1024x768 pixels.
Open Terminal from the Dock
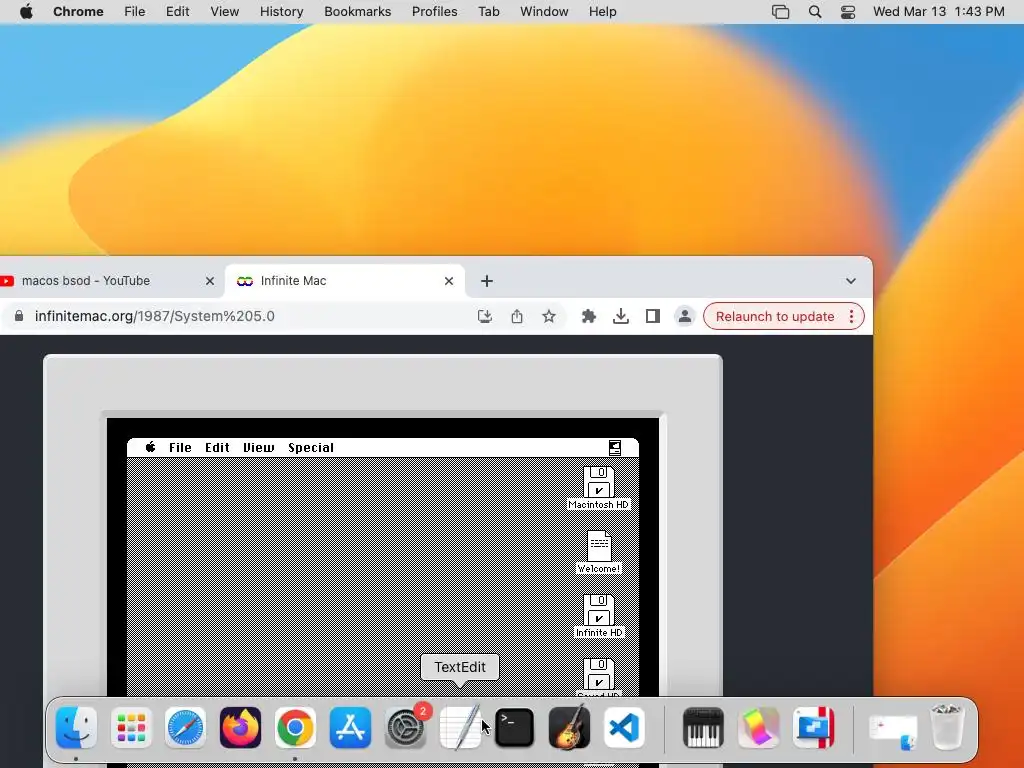pyautogui.click(x=515, y=728)
